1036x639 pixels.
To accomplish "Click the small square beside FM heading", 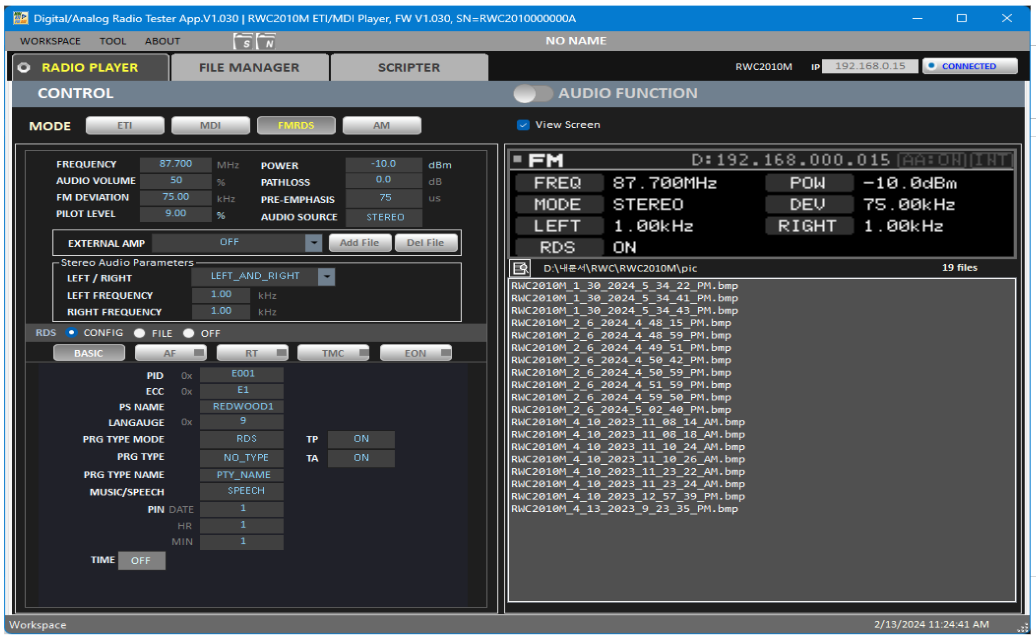I will (518, 160).
